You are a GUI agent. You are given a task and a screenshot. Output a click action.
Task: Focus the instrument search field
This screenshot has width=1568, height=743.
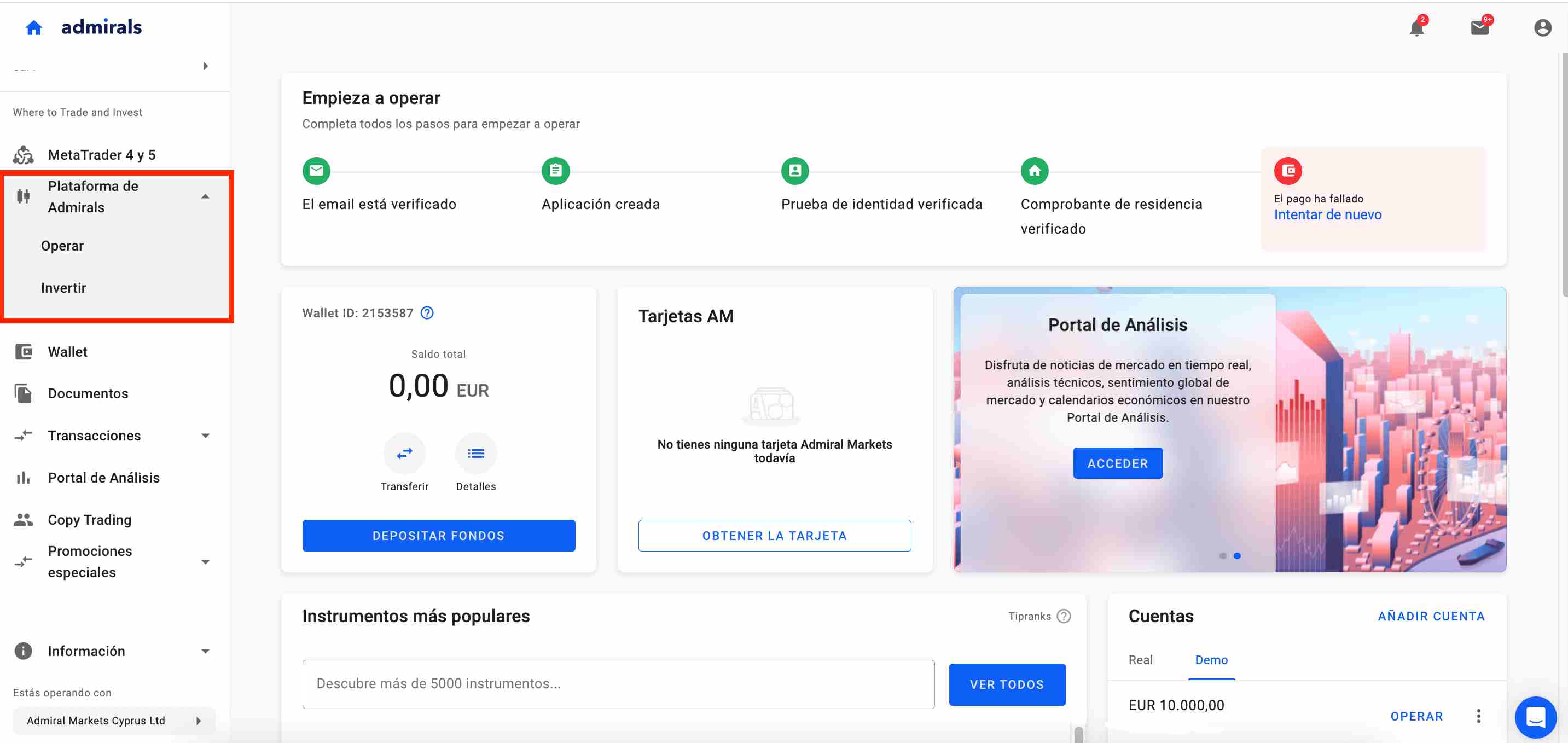pos(618,684)
